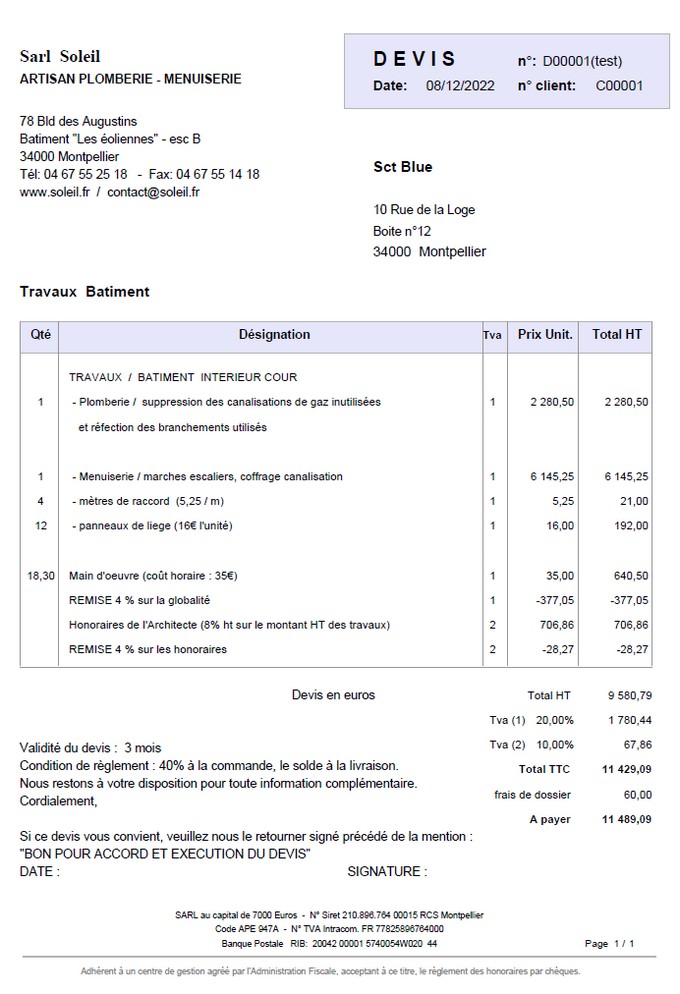
Task: Click '10 Rue de la Loge'
Action: [x=424, y=210]
